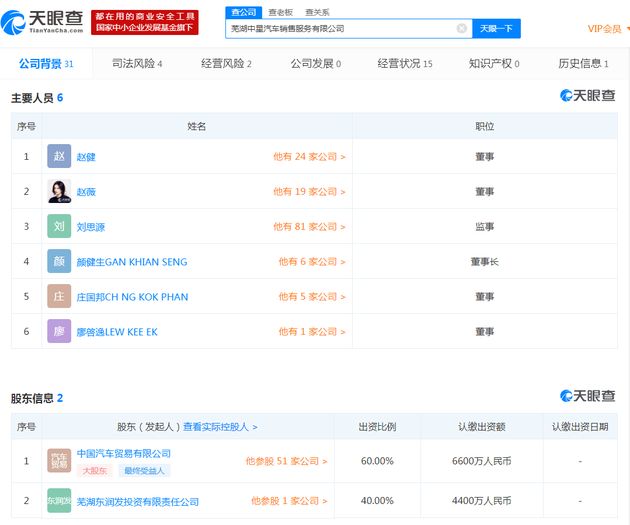Expand 赵健's 24 companies list
Image resolution: width=630 pixels, height=525 pixels.
coord(309,157)
